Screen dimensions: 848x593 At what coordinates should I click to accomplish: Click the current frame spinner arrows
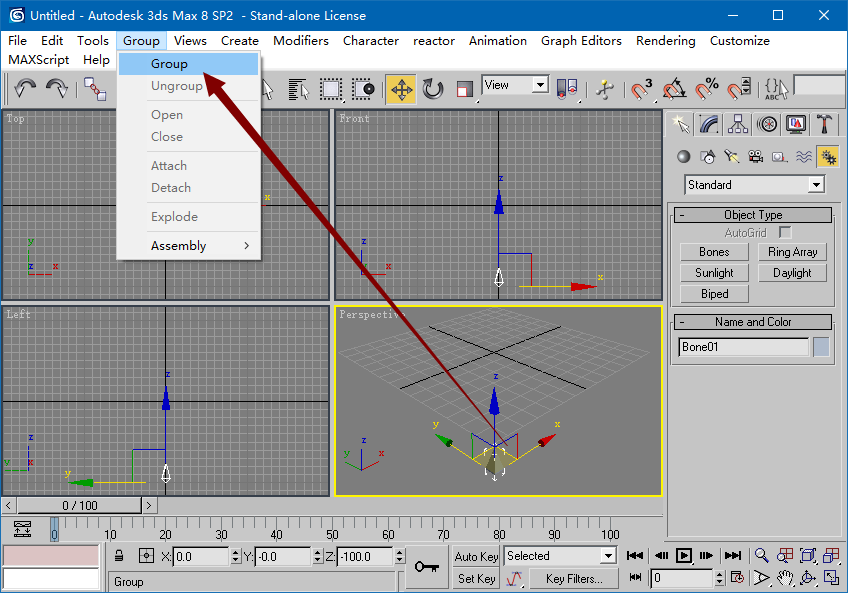719,578
